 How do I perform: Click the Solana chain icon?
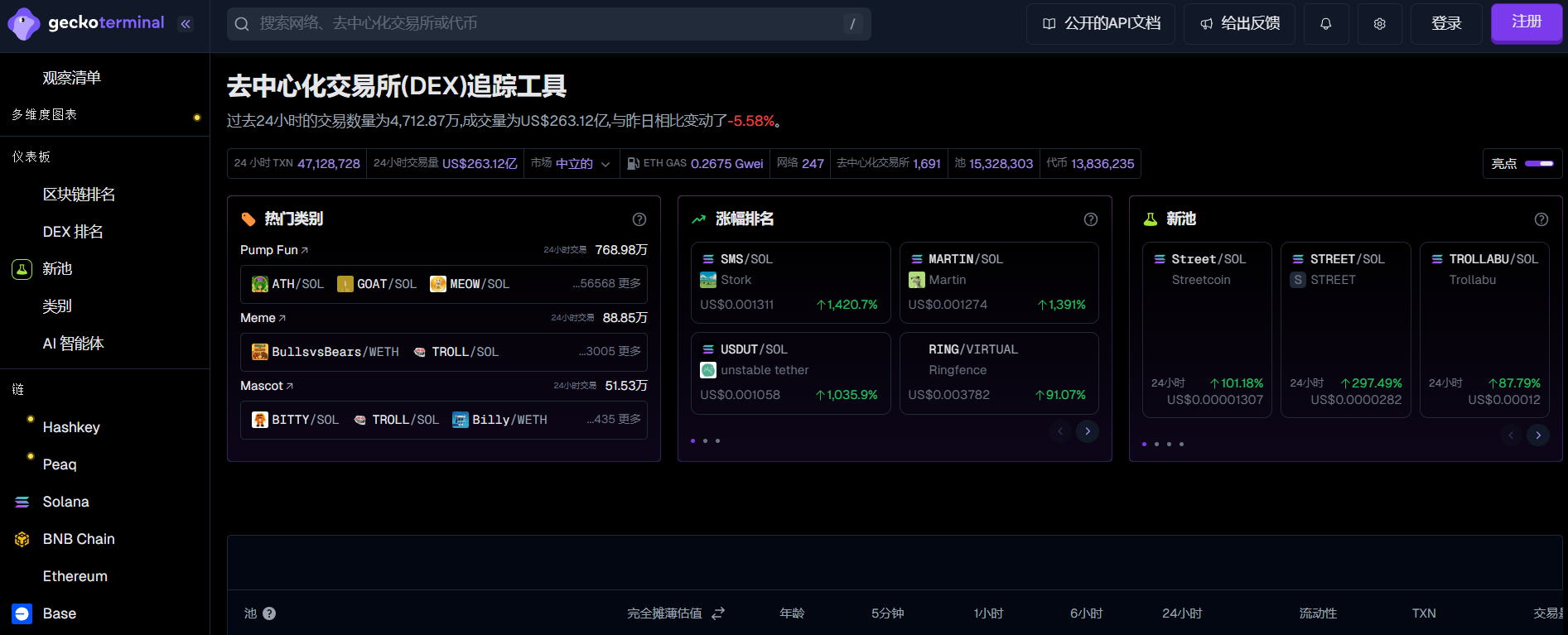(x=22, y=502)
